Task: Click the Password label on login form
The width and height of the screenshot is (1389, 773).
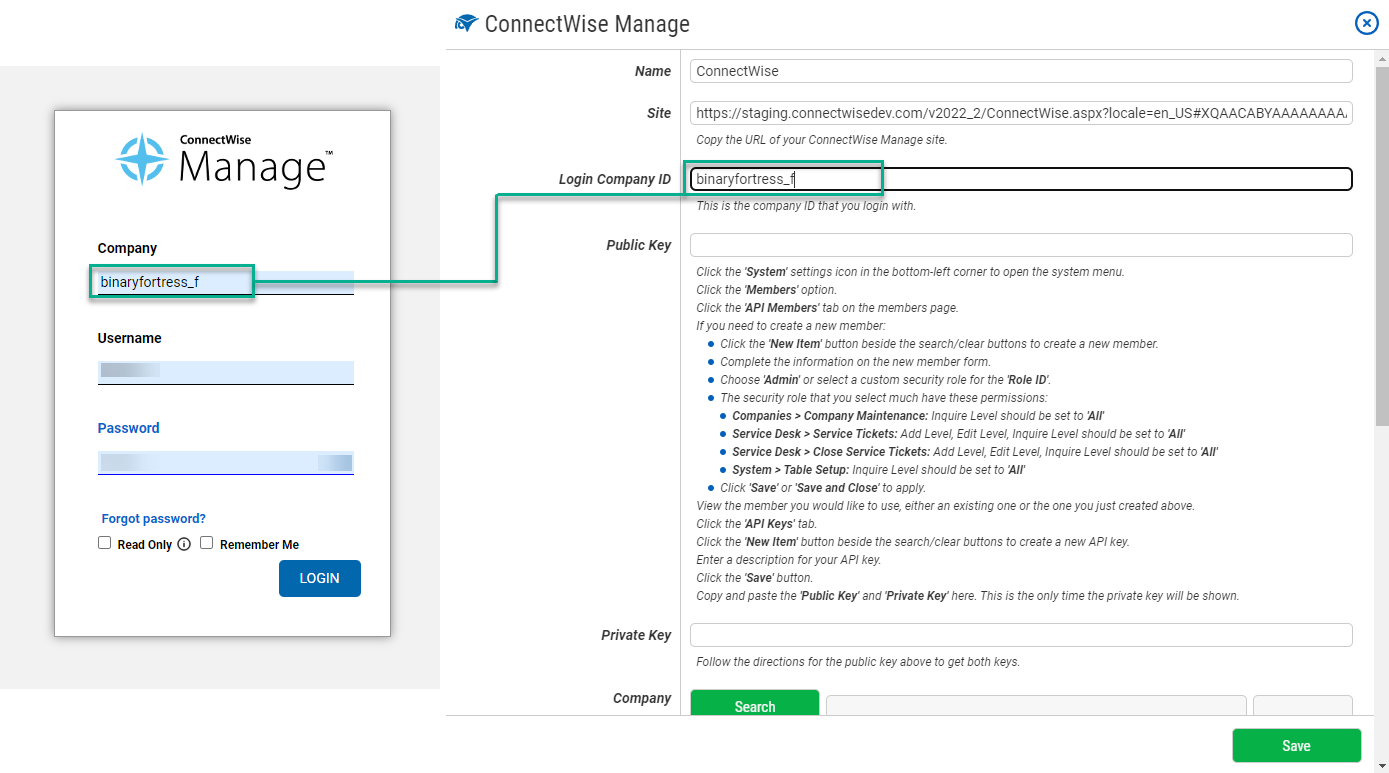Action: 128,428
